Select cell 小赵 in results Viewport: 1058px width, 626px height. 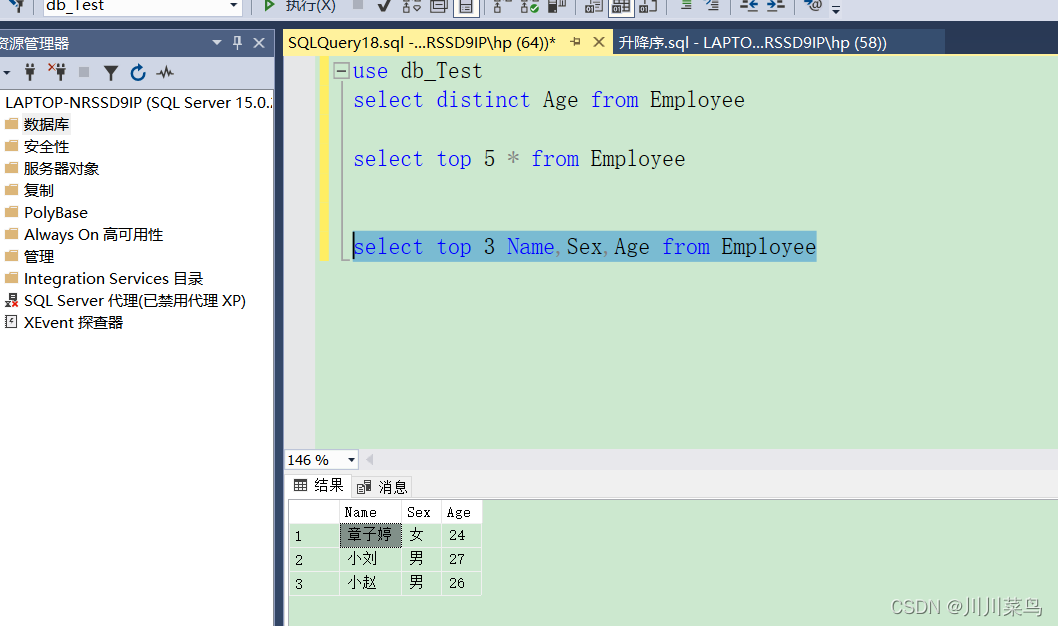(370, 583)
